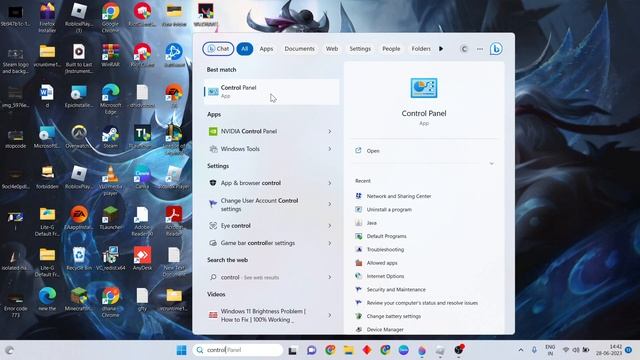Viewport: 640px width, 360px height.
Task: Click the taskbar search input field
Action: (x=238, y=350)
